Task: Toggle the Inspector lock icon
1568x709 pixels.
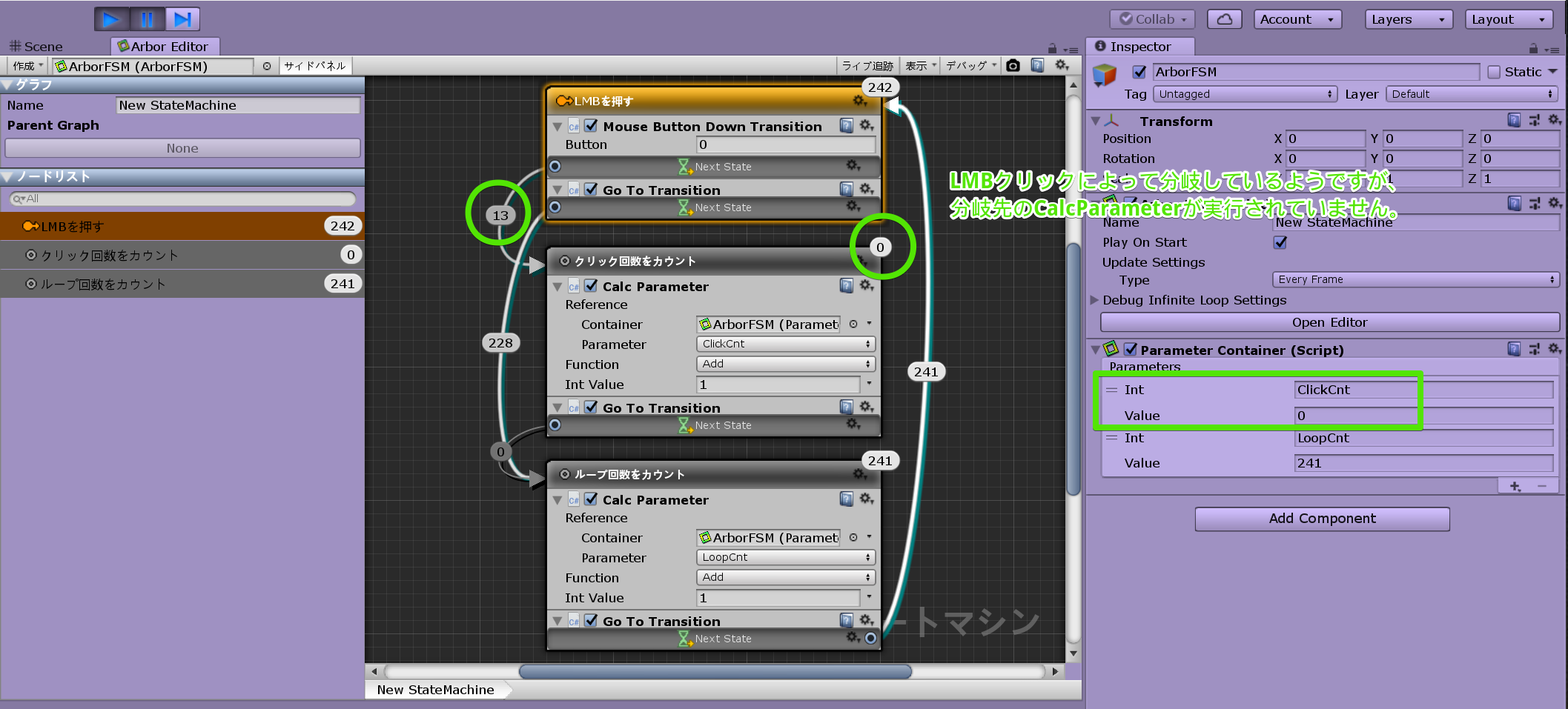Action: [1532, 47]
